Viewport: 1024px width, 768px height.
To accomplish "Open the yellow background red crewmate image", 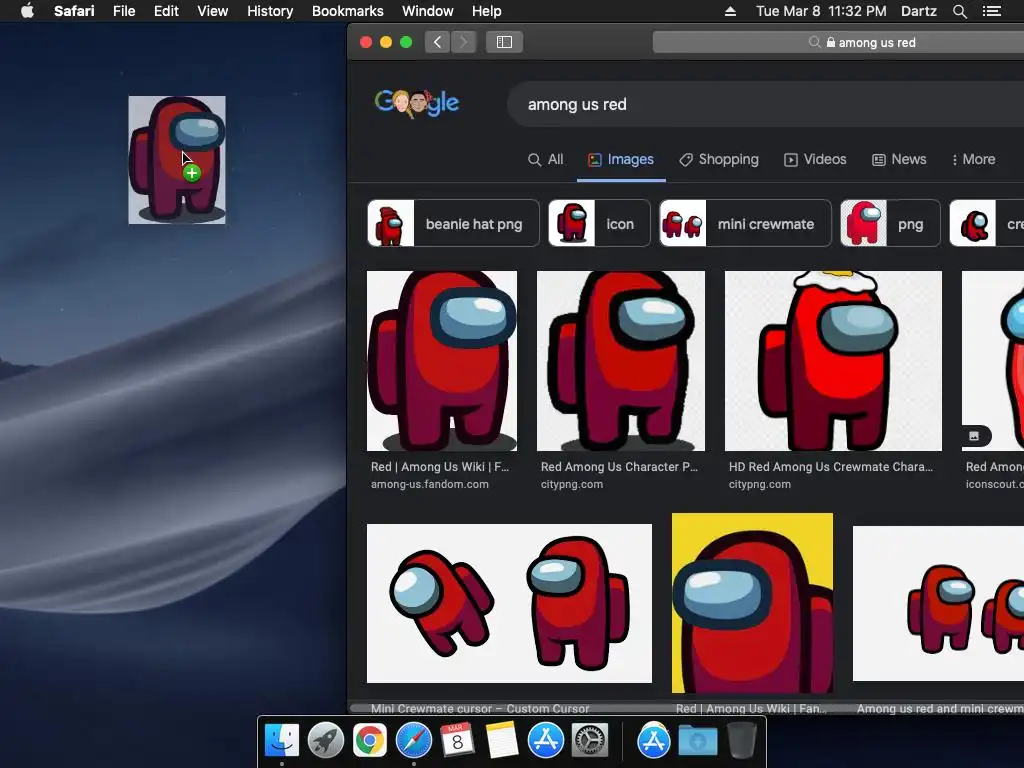I will click(x=752, y=603).
